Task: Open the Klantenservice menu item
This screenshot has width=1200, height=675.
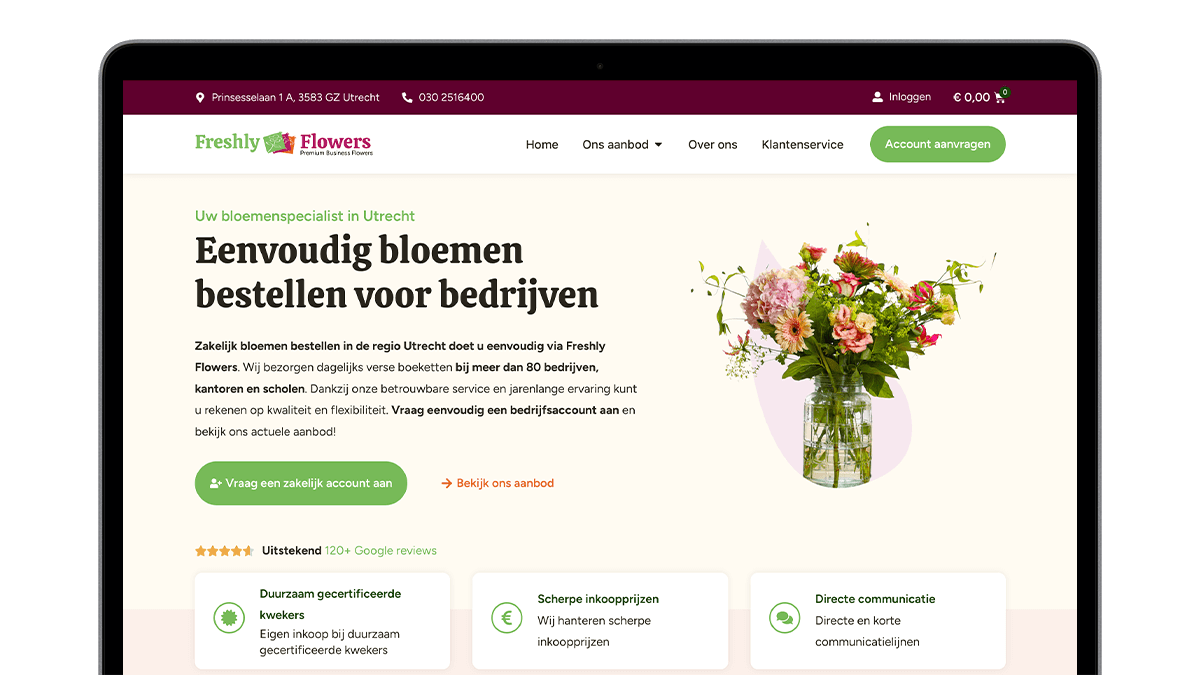Action: (x=803, y=145)
